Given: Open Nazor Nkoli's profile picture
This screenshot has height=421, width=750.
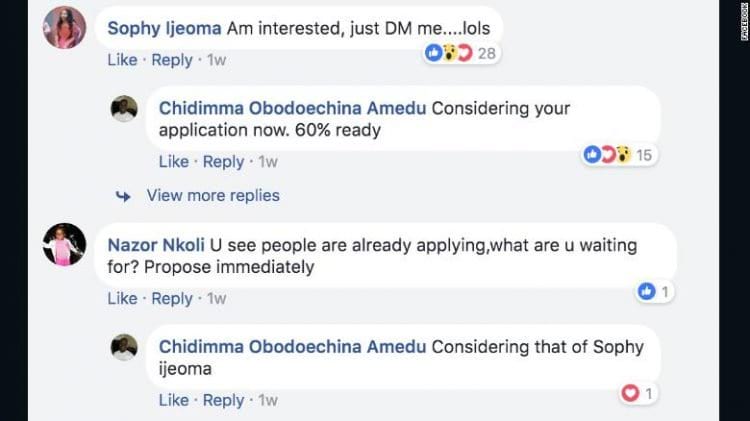Looking at the screenshot, I should click(65, 244).
